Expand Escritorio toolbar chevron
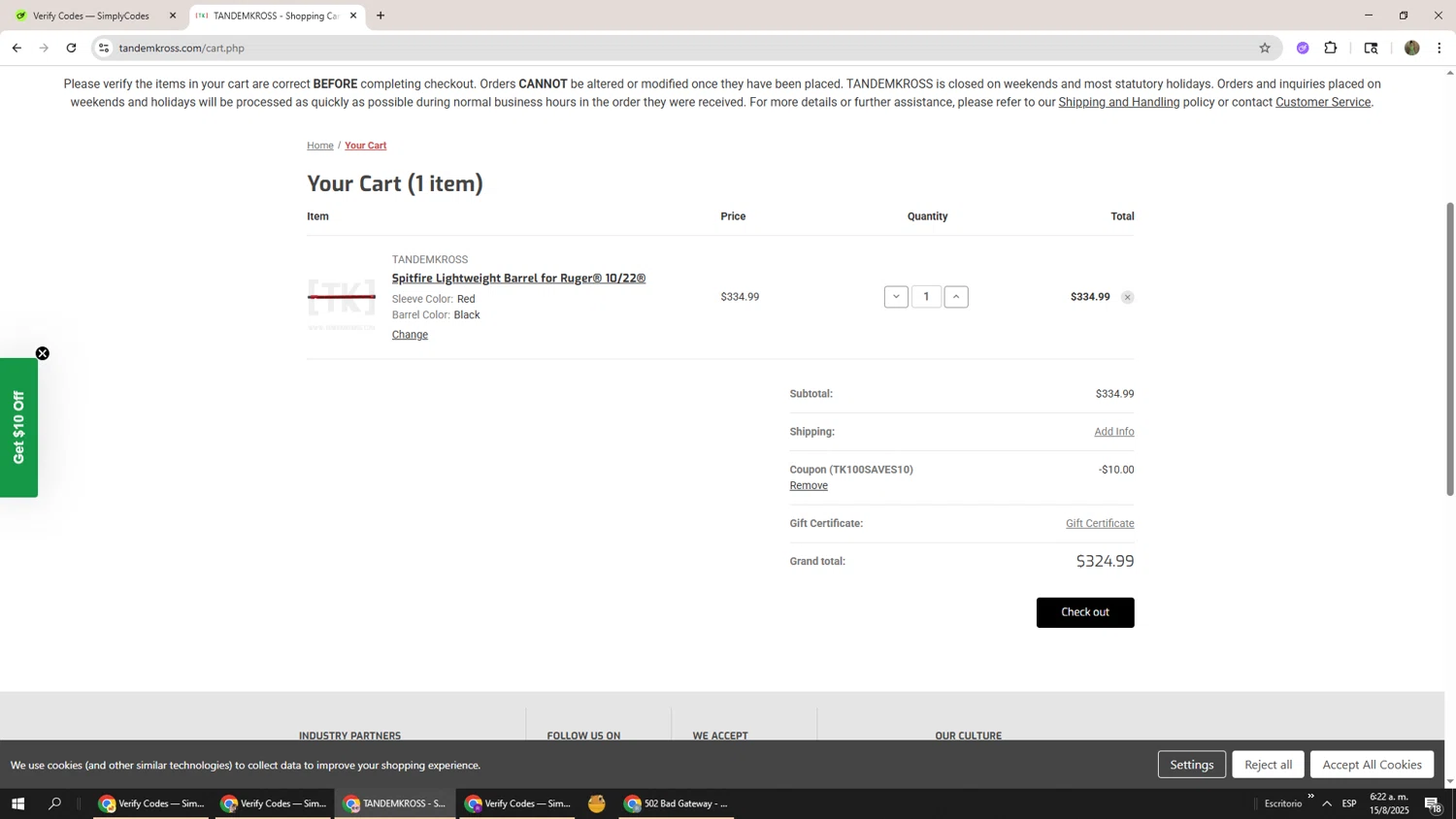Viewport: 1456px width, 819px height. (1310, 797)
